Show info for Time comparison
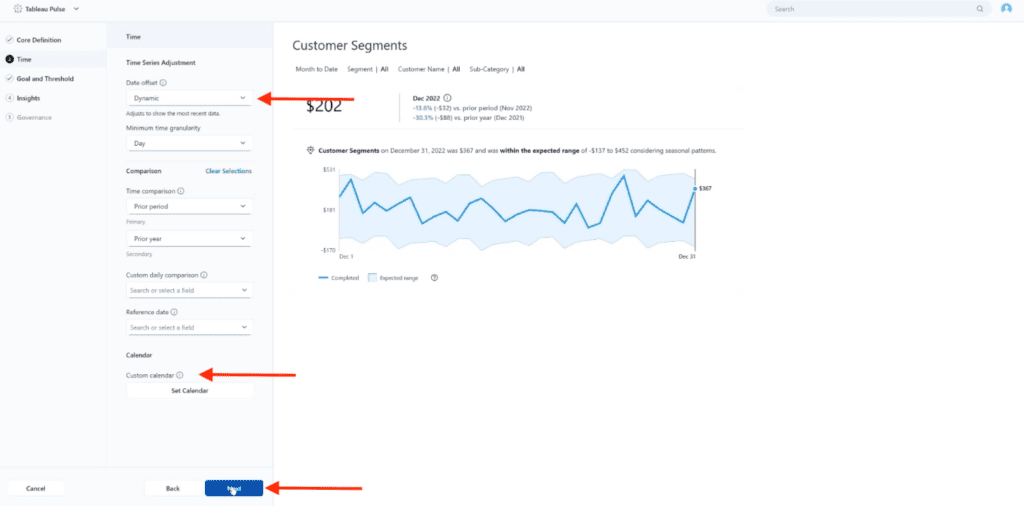The width and height of the screenshot is (1024, 506). click(180, 191)
